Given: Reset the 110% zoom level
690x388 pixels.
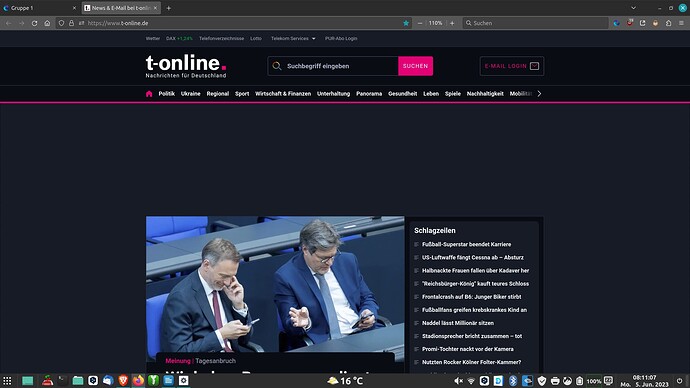Looking at the screenshot, I should pos(436,23).
